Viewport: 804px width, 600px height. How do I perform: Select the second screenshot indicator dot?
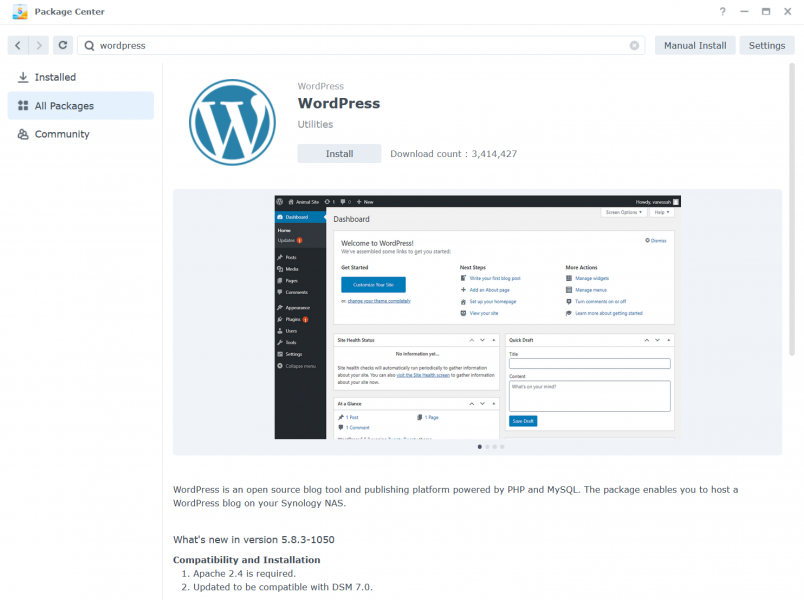pos(487,447)
